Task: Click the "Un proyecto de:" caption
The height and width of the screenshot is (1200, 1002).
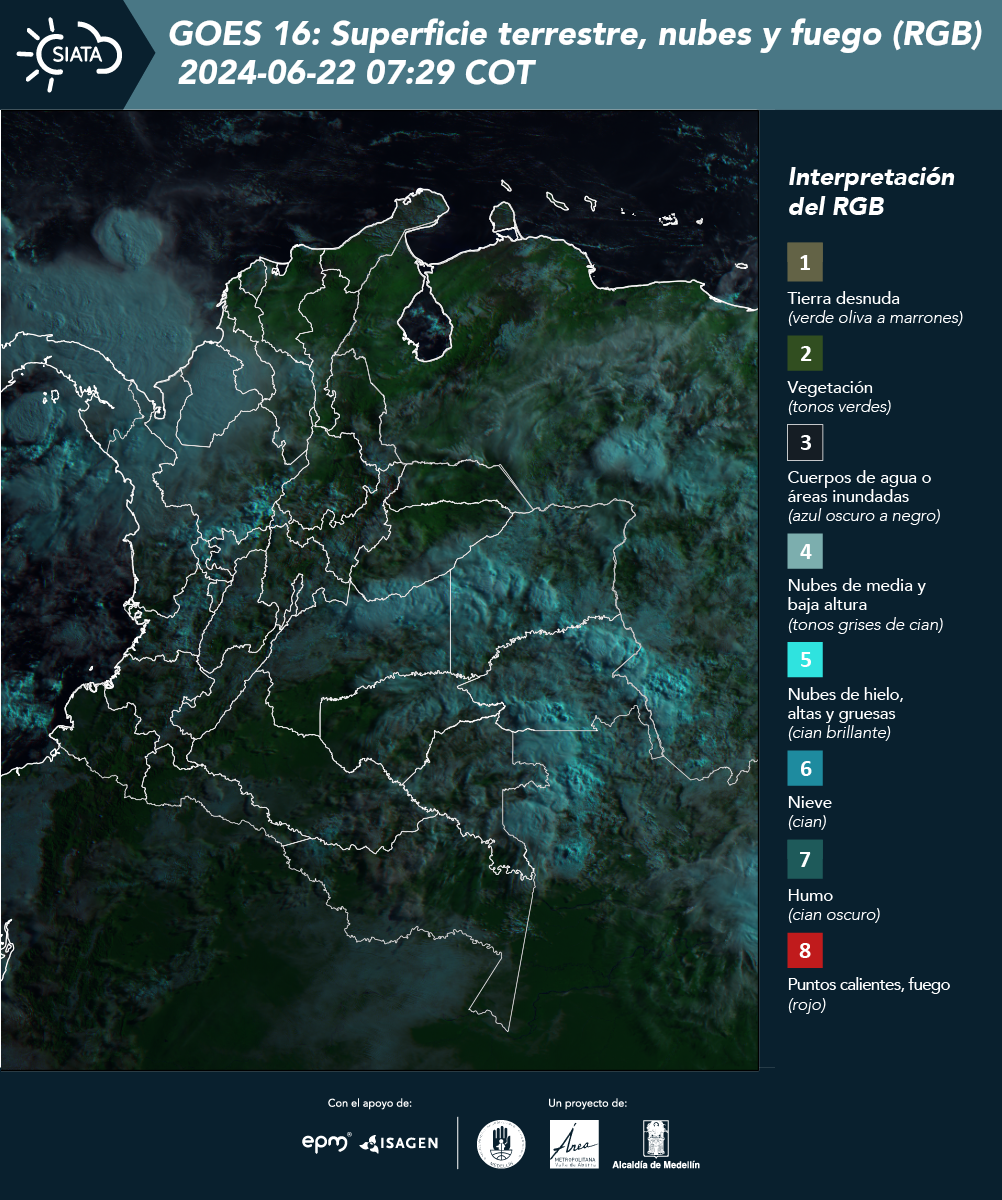Action: coord(588,1103)
